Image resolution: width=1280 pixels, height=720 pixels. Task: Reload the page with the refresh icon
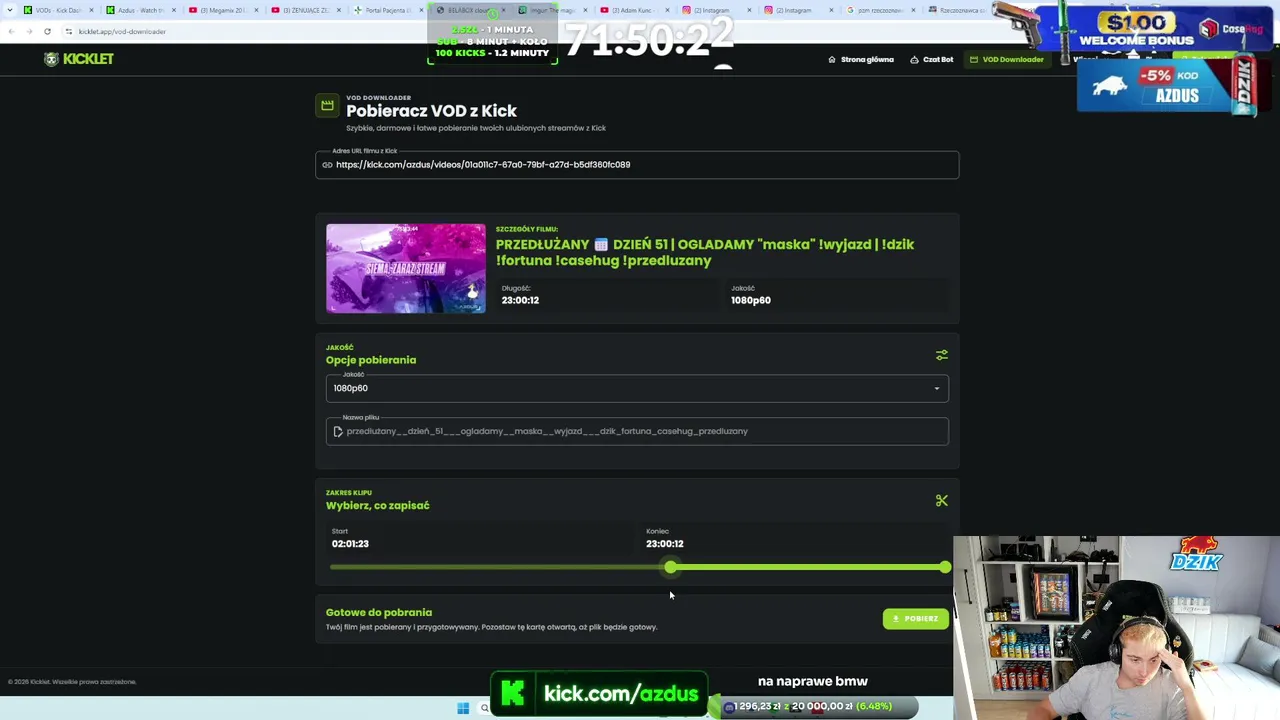pyautogui.click(x=47, y=31)
